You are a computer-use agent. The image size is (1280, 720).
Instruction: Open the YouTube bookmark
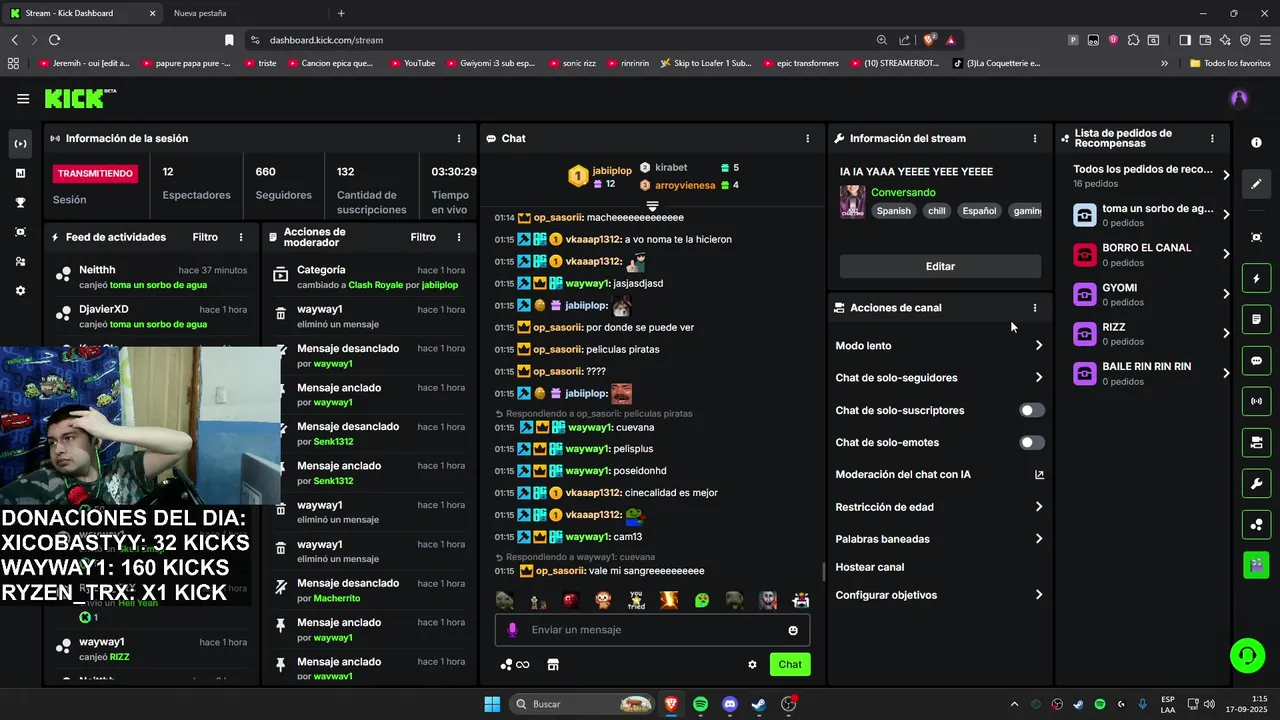tap(411, 63)
